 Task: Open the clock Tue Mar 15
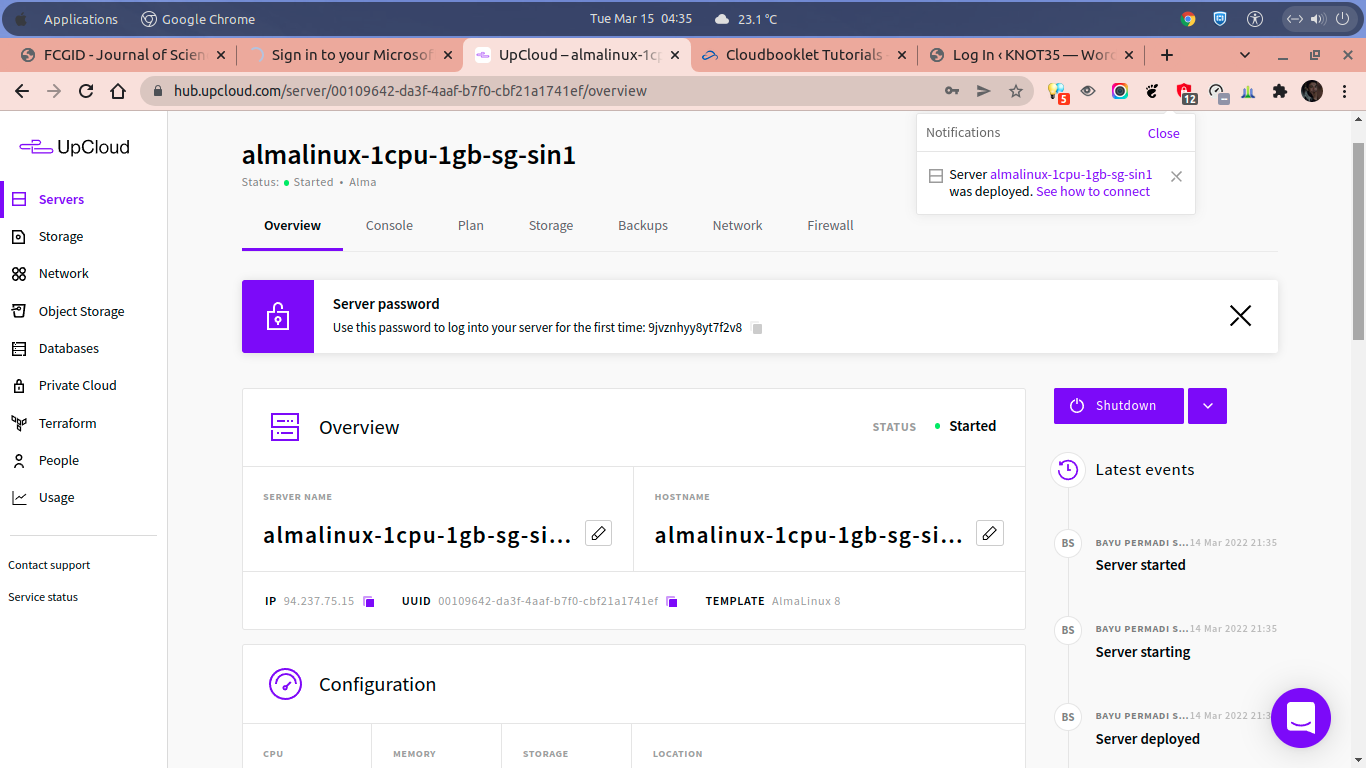(x=641, y=19)
